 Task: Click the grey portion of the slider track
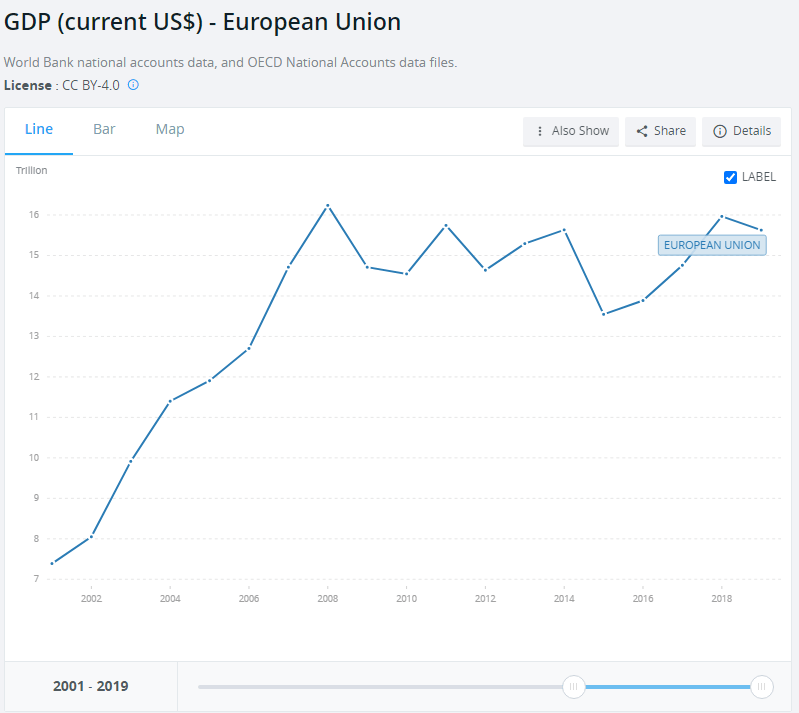pyautogui.click(x=380, y=686)
